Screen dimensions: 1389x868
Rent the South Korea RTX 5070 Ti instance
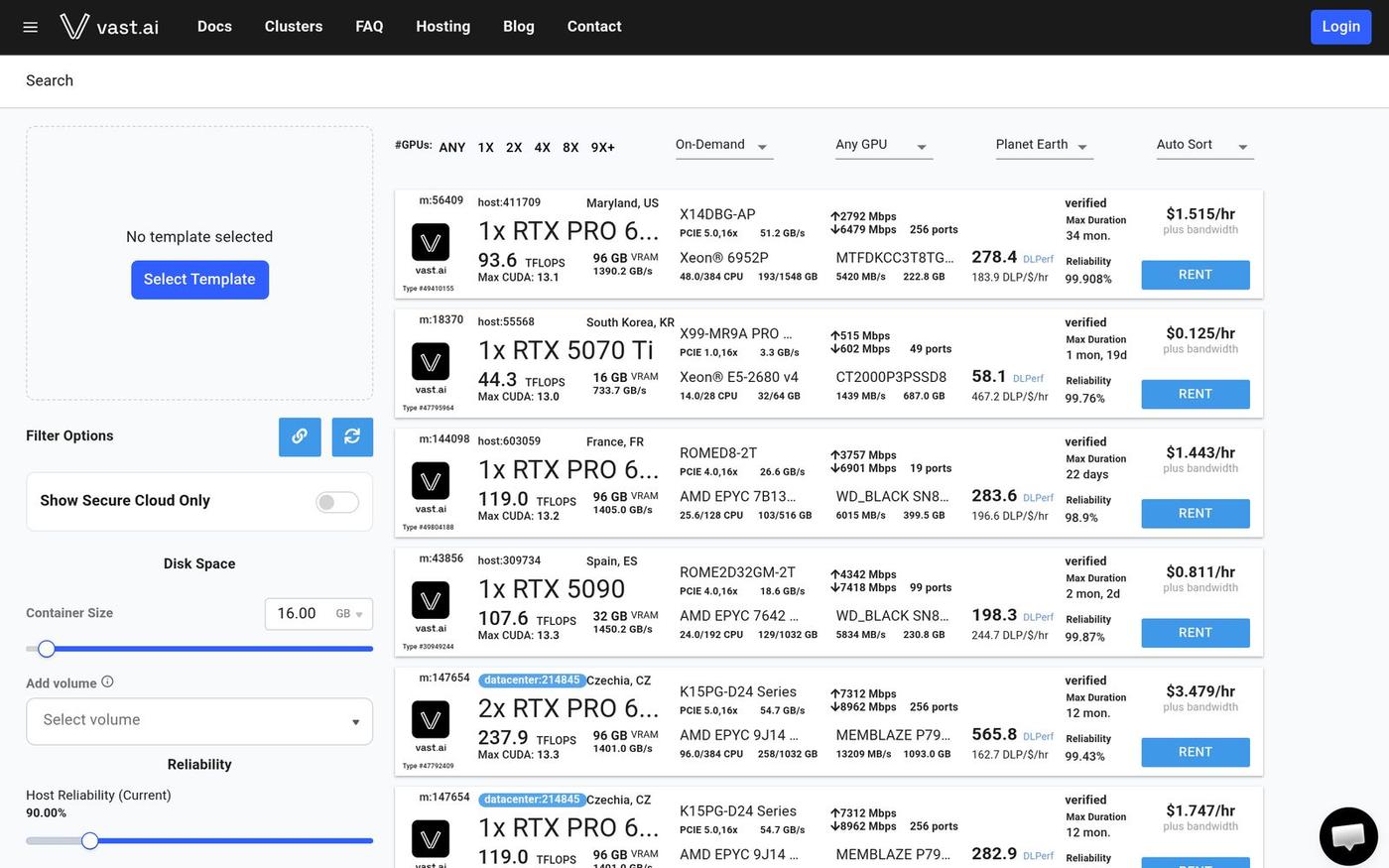[1196, 394]
